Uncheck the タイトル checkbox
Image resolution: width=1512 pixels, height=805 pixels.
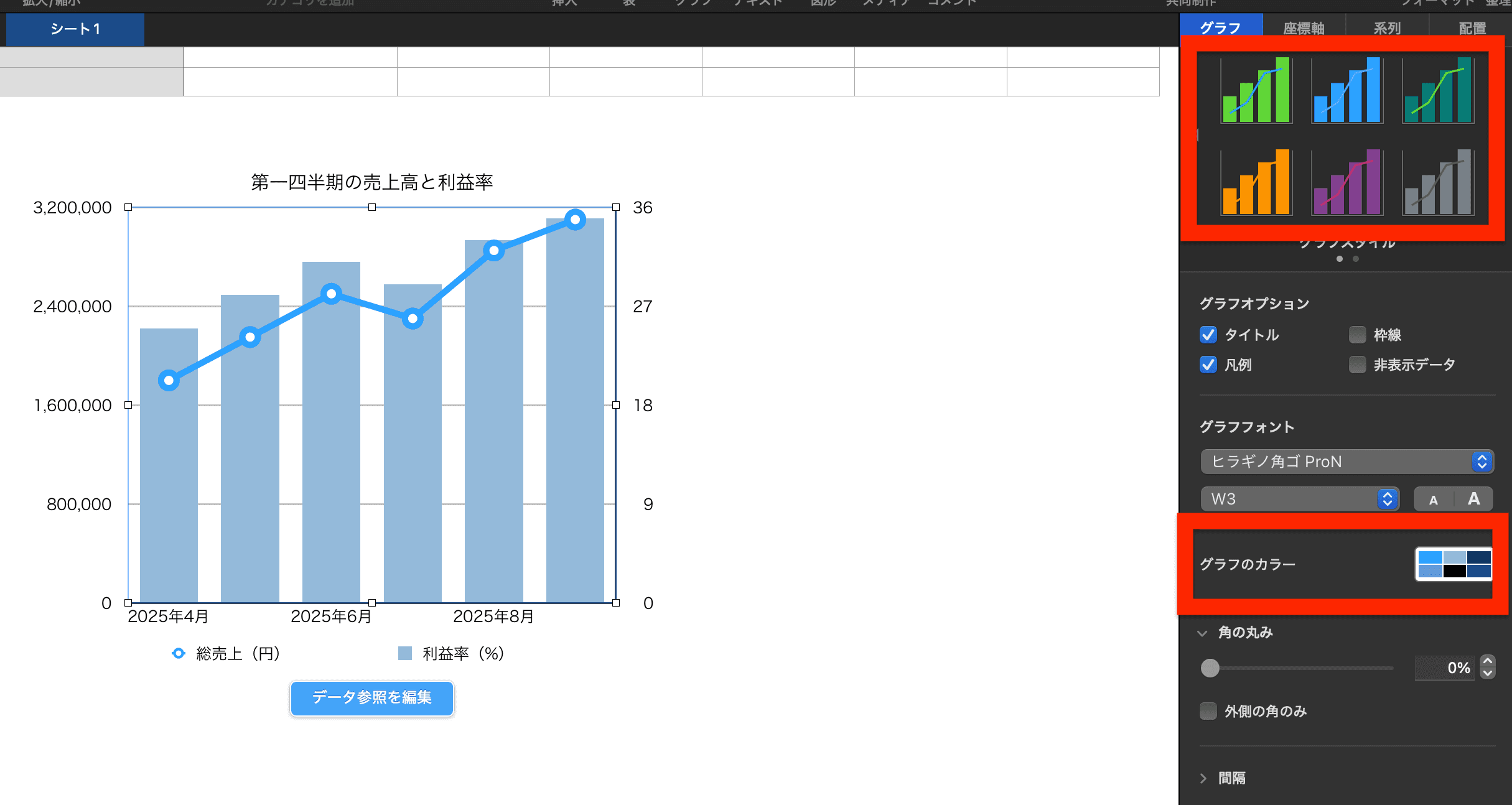click(x=1208, y=335)
